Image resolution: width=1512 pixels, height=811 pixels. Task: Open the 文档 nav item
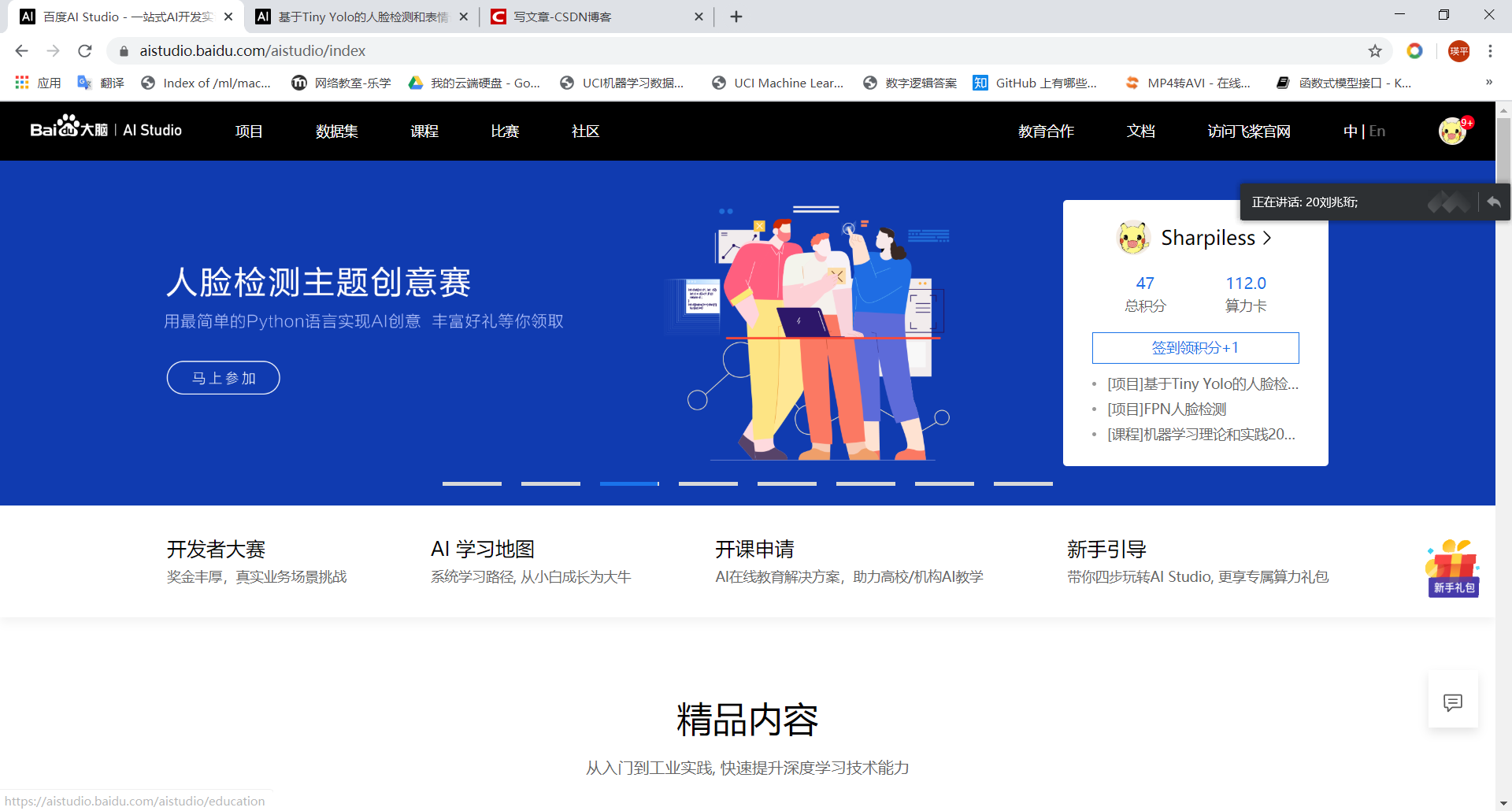click(1140, 131)
